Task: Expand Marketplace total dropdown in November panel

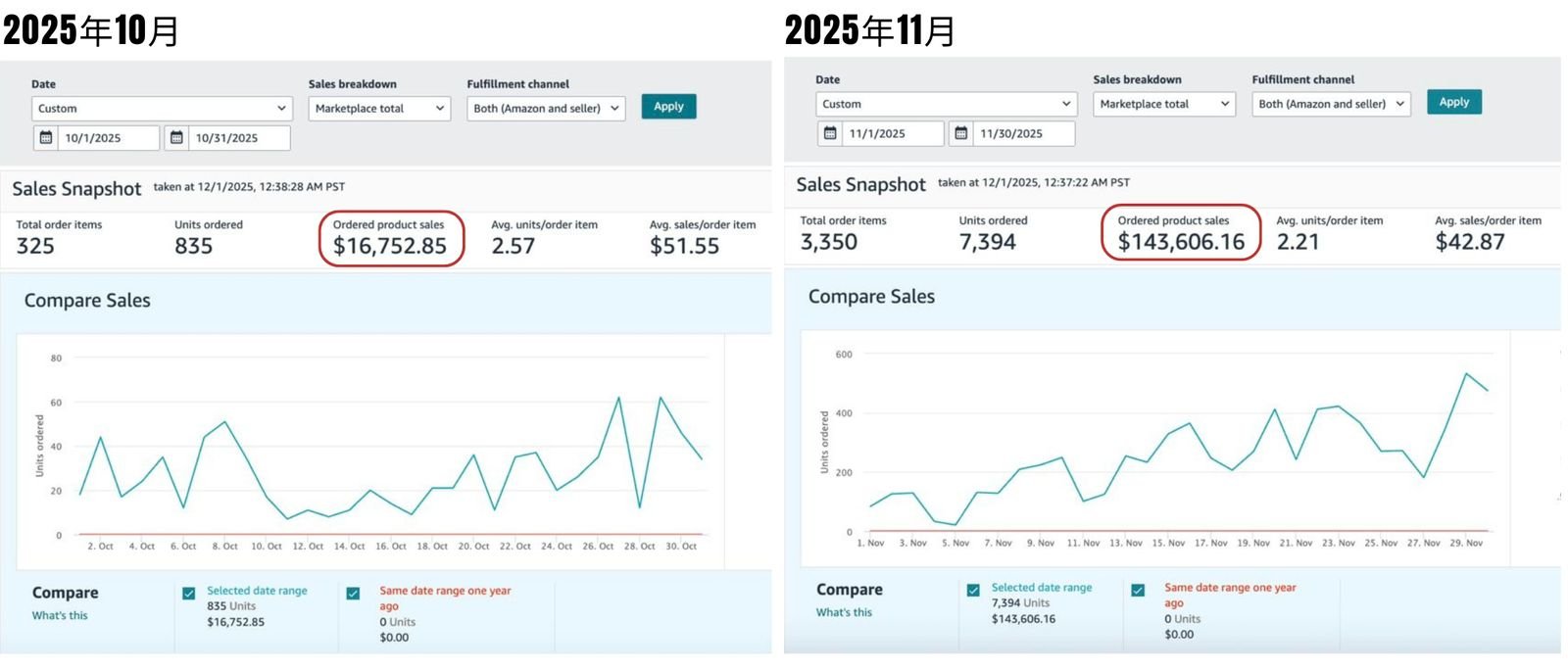Action: [1164, 104]
